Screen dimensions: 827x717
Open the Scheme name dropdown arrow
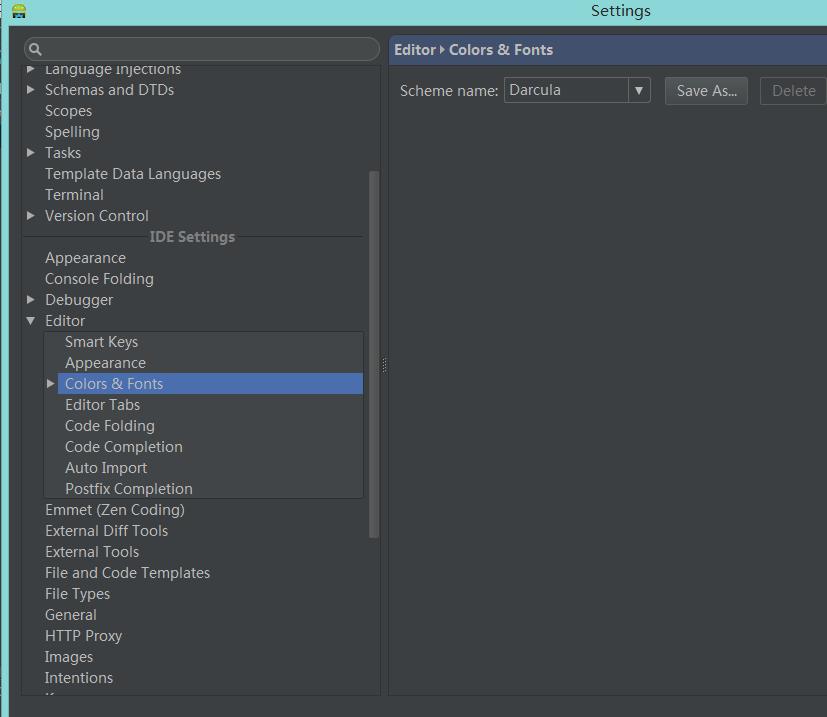coord(639,90)
